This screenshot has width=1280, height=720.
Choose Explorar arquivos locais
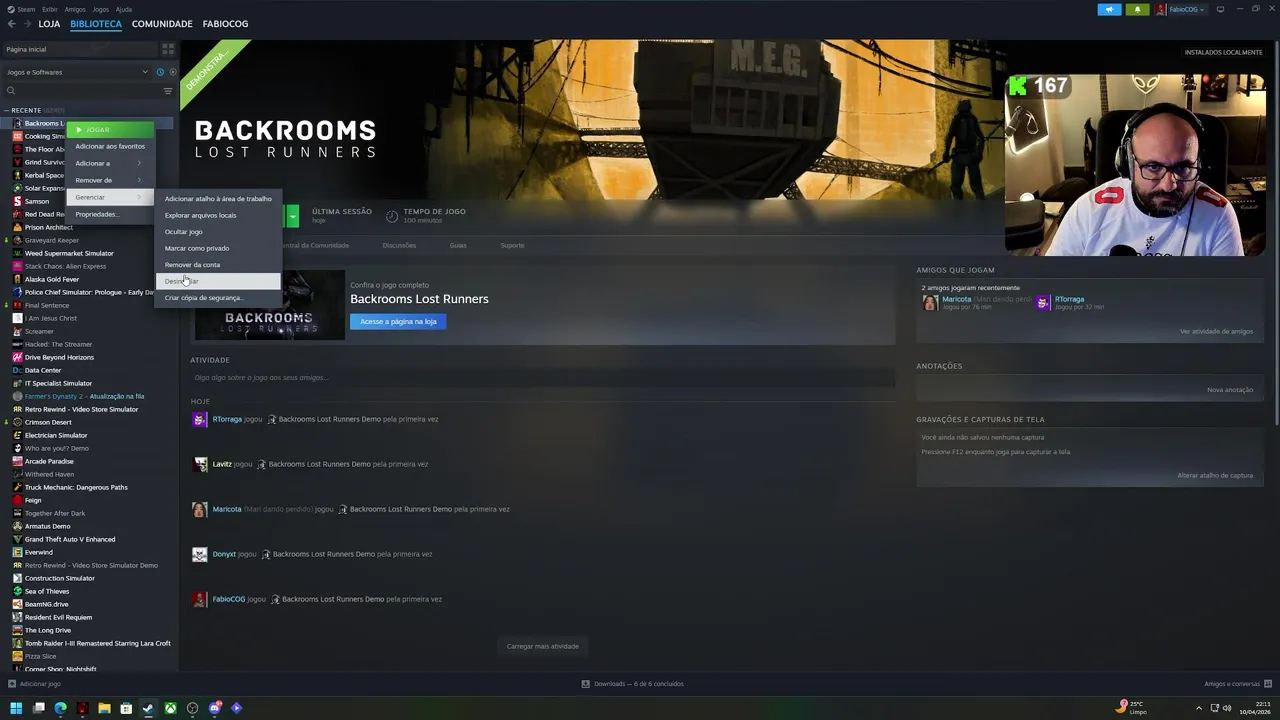218,215
